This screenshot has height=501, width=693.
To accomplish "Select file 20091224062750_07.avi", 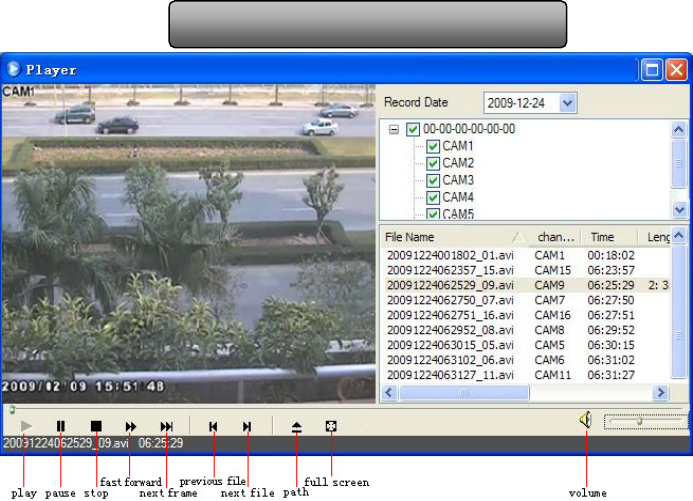I will pos(450,300).
